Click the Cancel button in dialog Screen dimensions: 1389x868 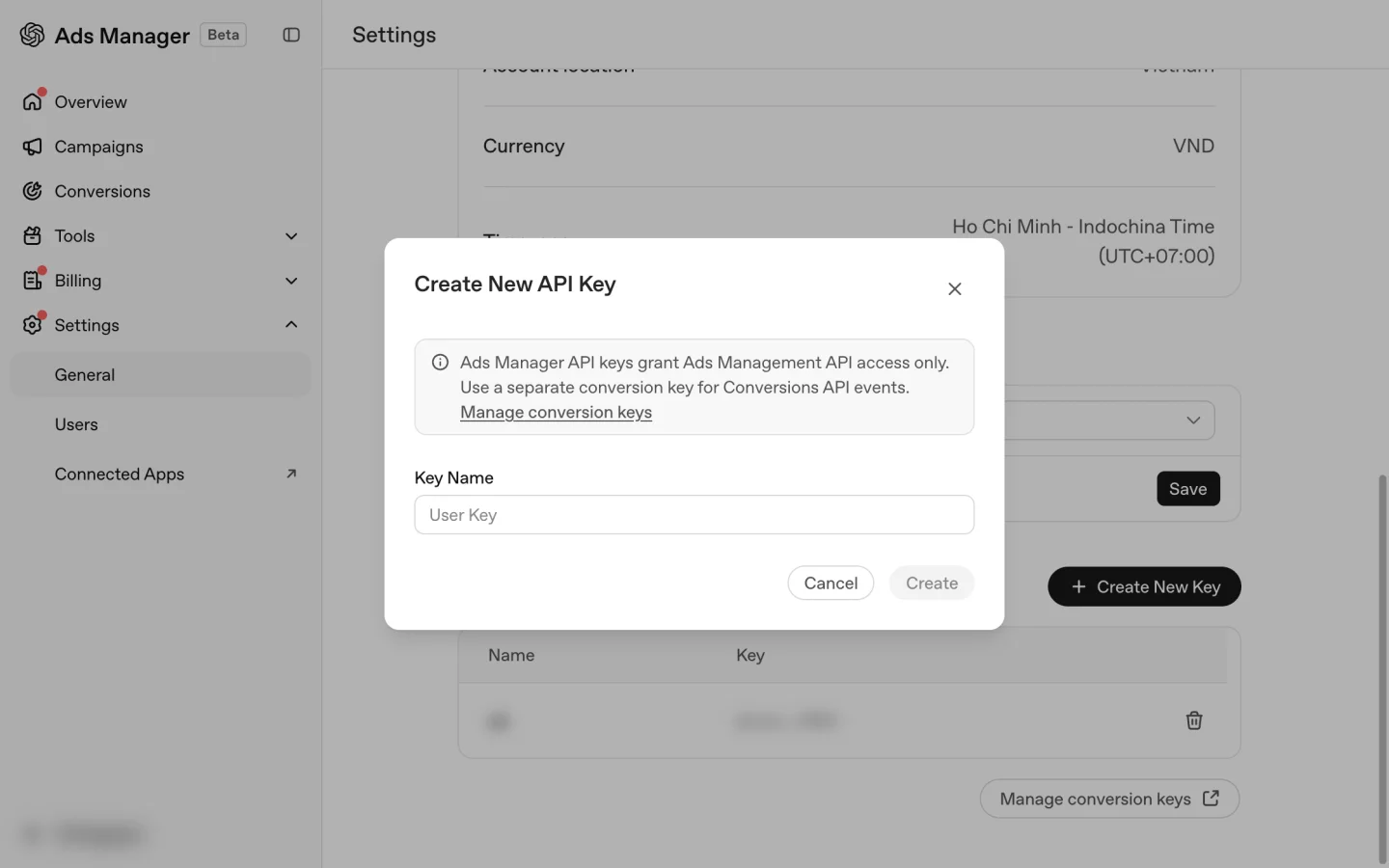tap(831, 583)
